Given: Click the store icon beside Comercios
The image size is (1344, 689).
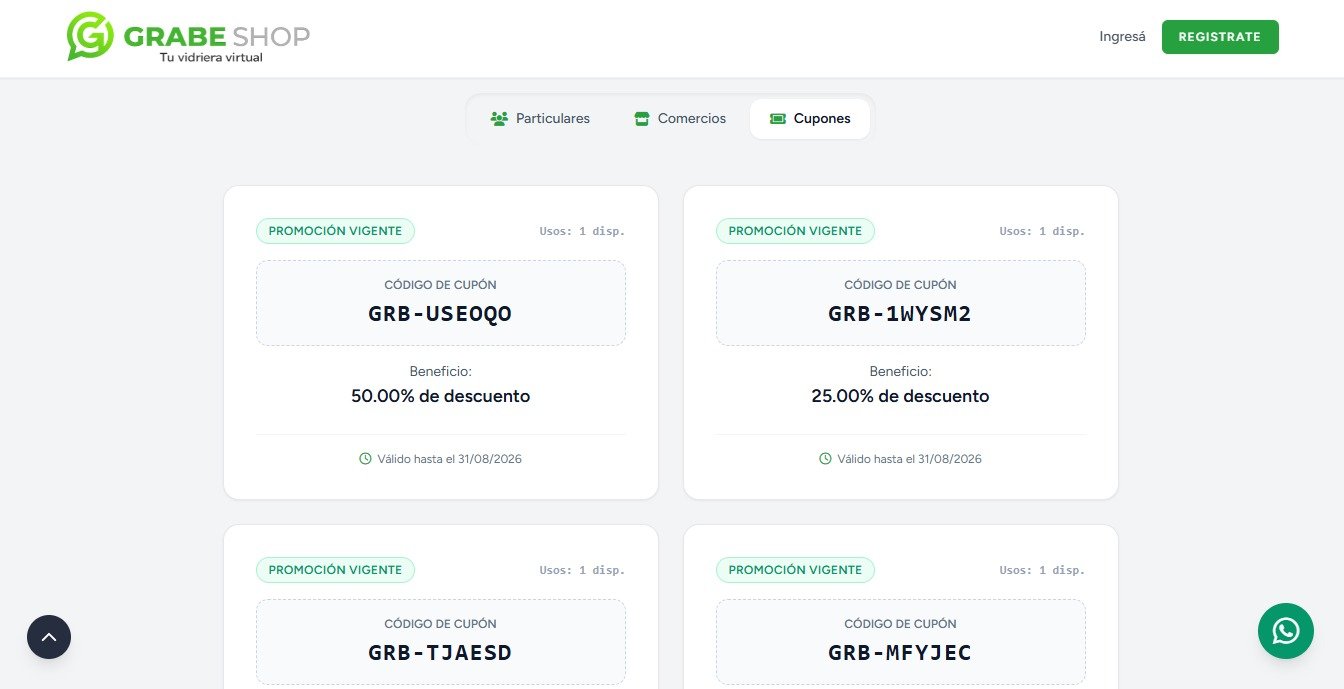Looking at the screenshot, I should tap(642, 118).
